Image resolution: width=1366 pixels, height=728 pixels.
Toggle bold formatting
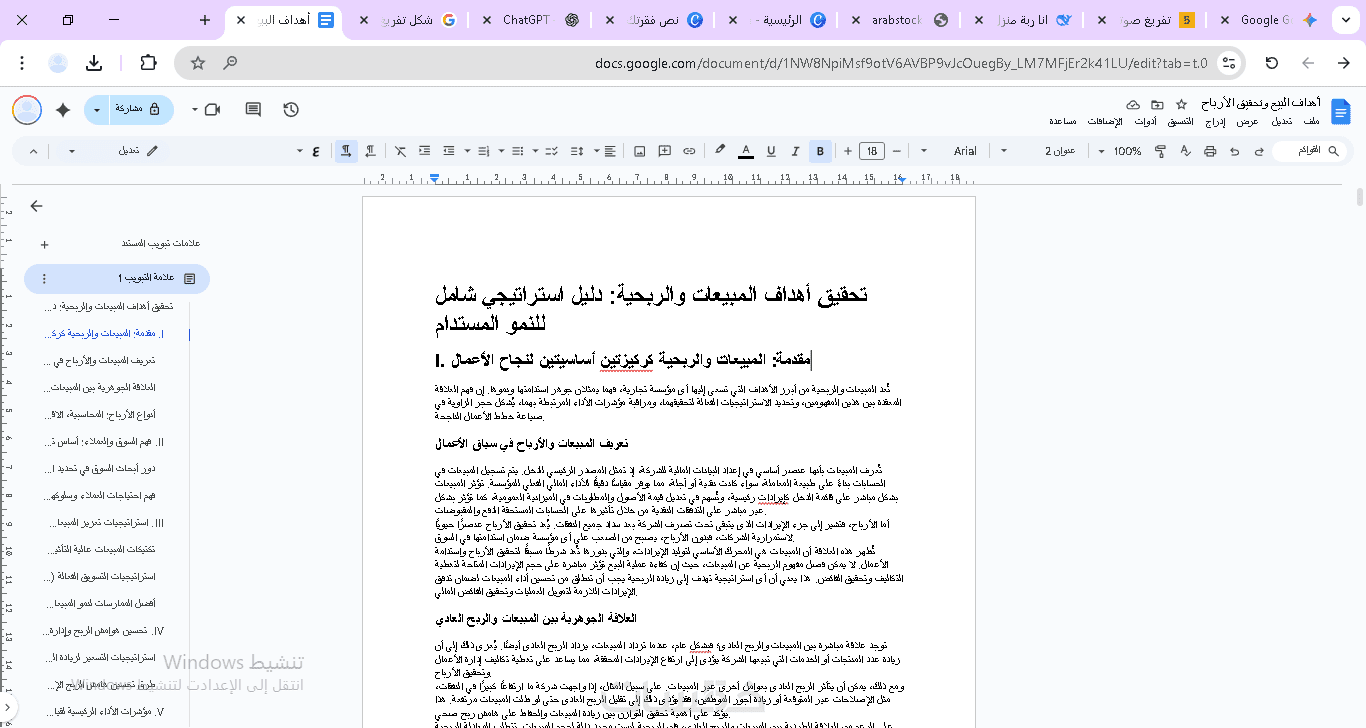coord(820,151)
